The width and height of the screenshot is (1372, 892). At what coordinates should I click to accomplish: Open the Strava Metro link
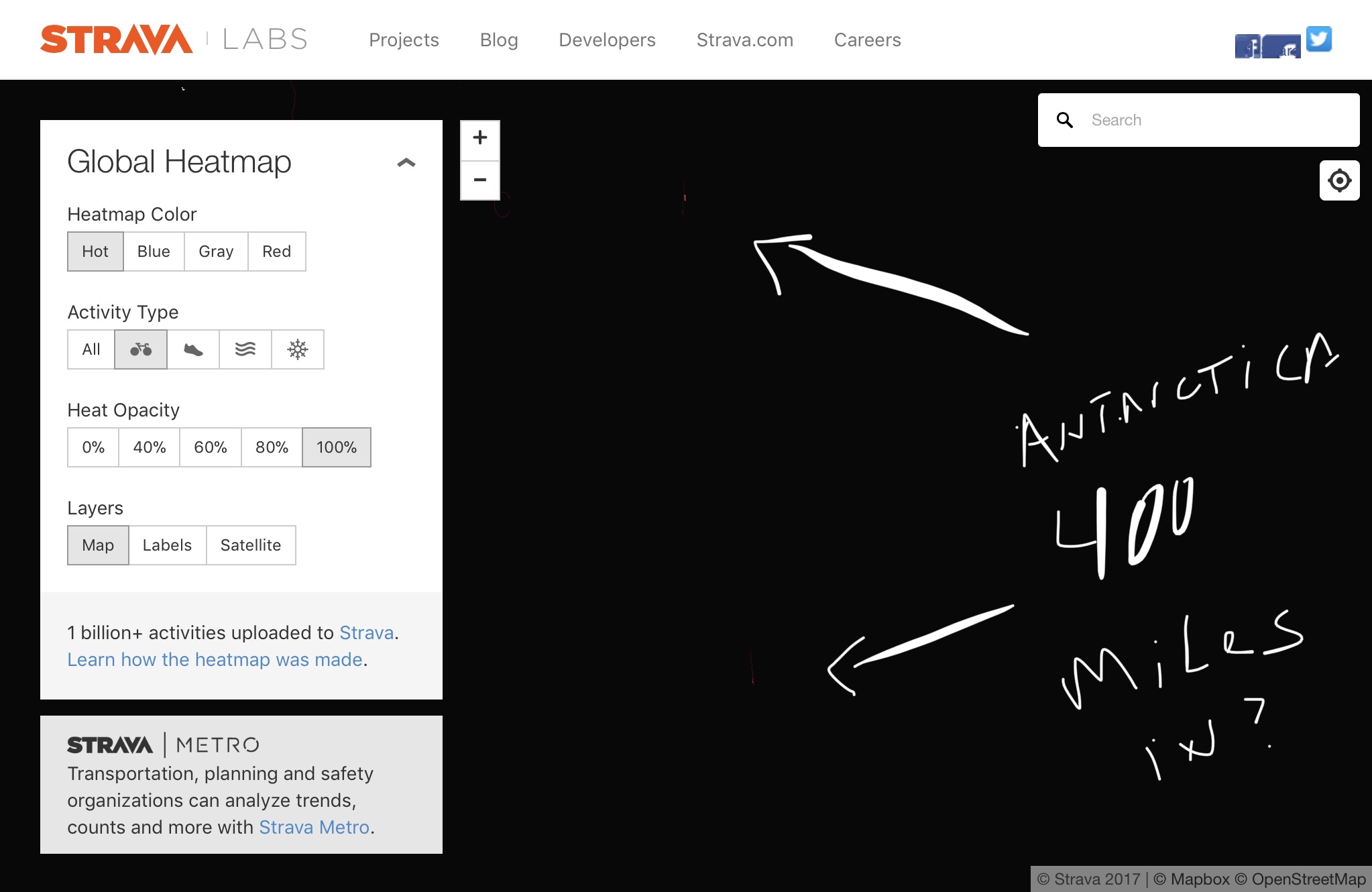314,827
